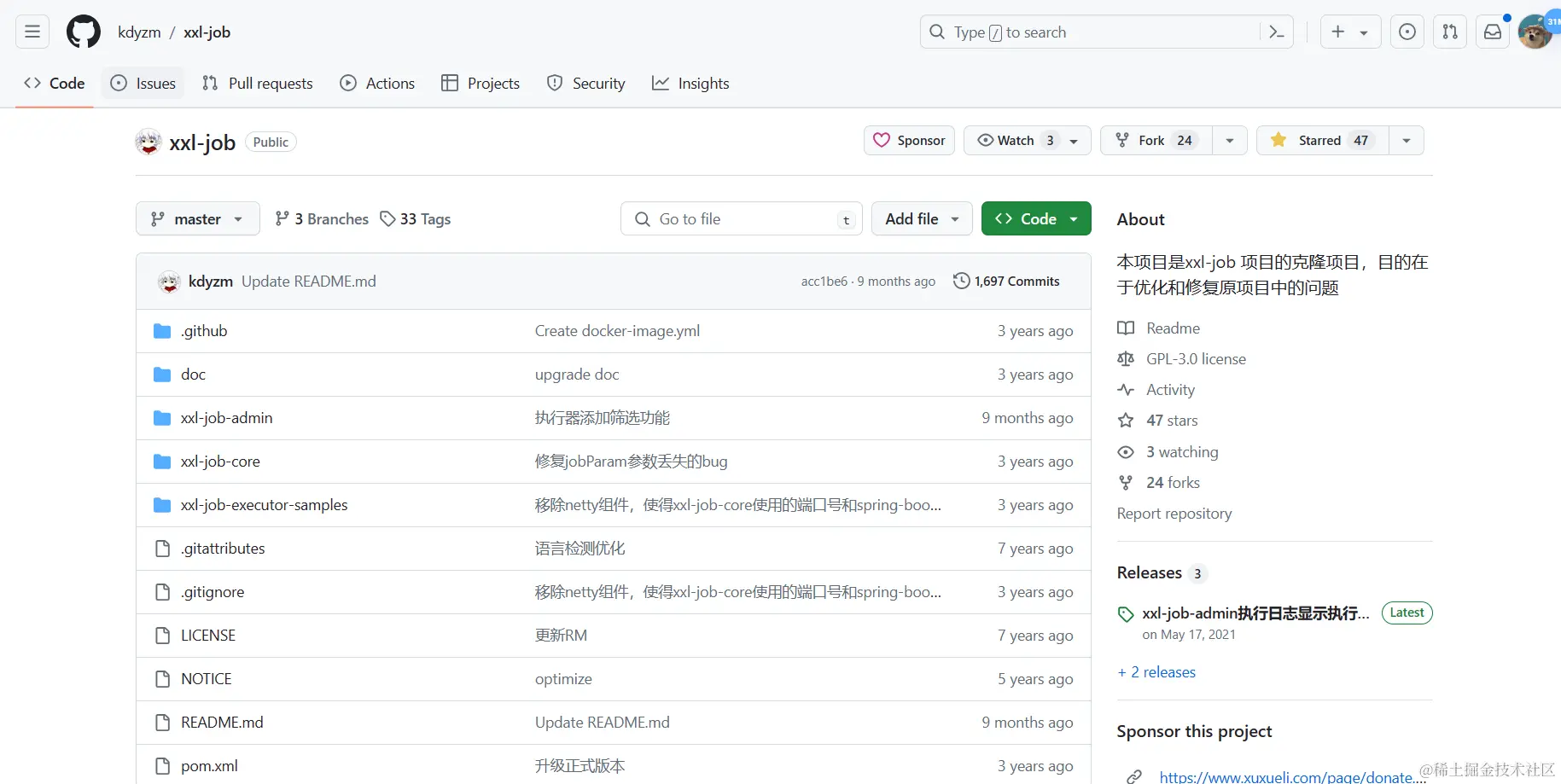Image resolution: width=1561 pixels, height=784 pixels.
Task: Open the xxl-job-core folder
Action: pos(220,462)
